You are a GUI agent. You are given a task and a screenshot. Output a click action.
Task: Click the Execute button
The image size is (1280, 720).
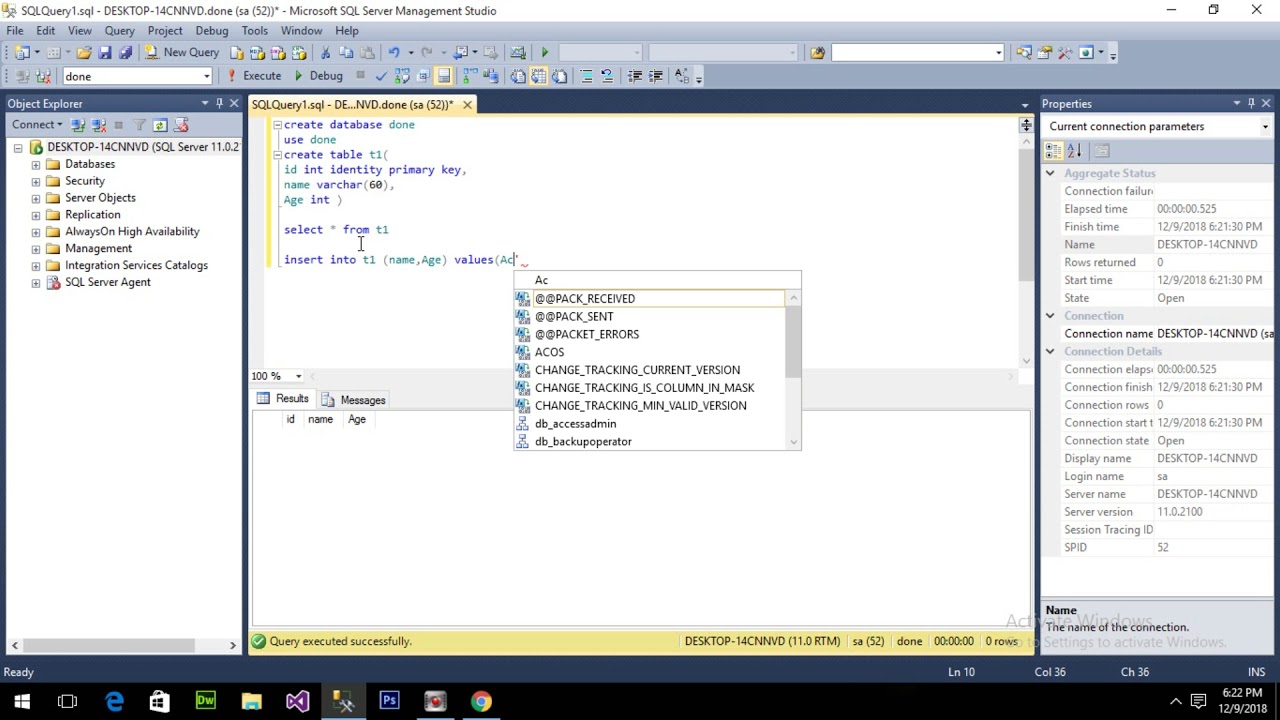pyautogui.click(x=253, y=76)
